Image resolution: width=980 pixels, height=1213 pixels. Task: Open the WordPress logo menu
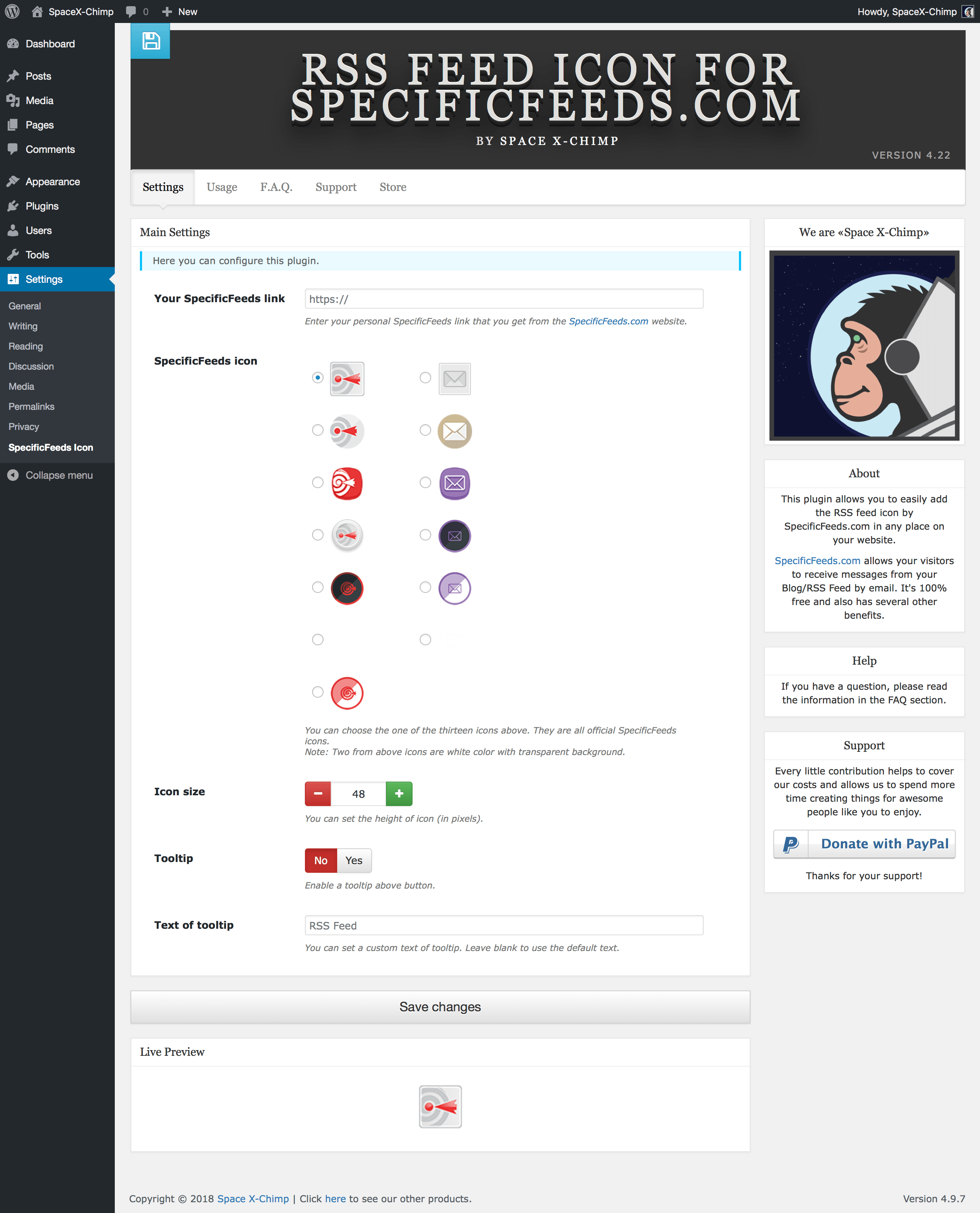coord(13,11)
